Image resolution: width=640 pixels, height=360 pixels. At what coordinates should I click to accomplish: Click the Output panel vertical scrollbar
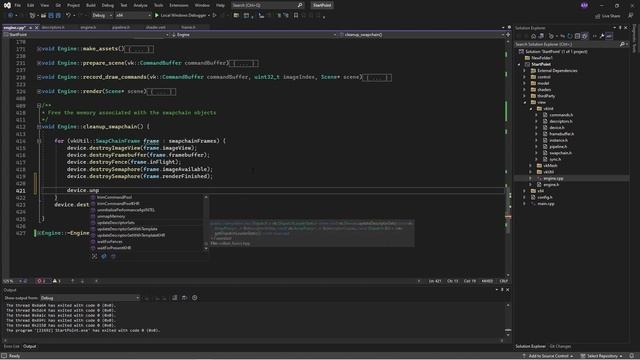point(508,320)
